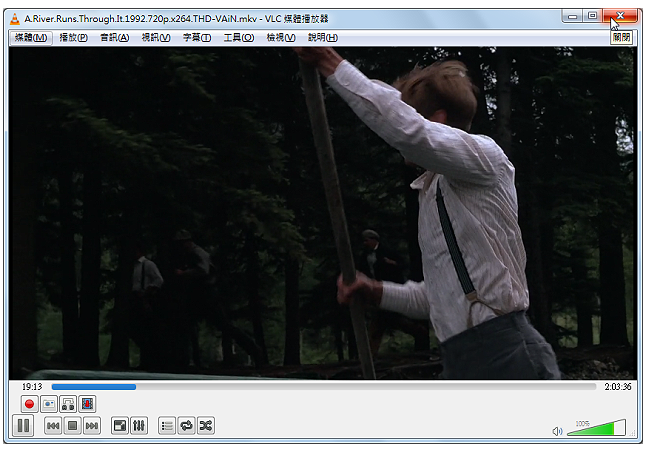Close the VLC player window
Screen dimensions: 651x452
(620, 16)
